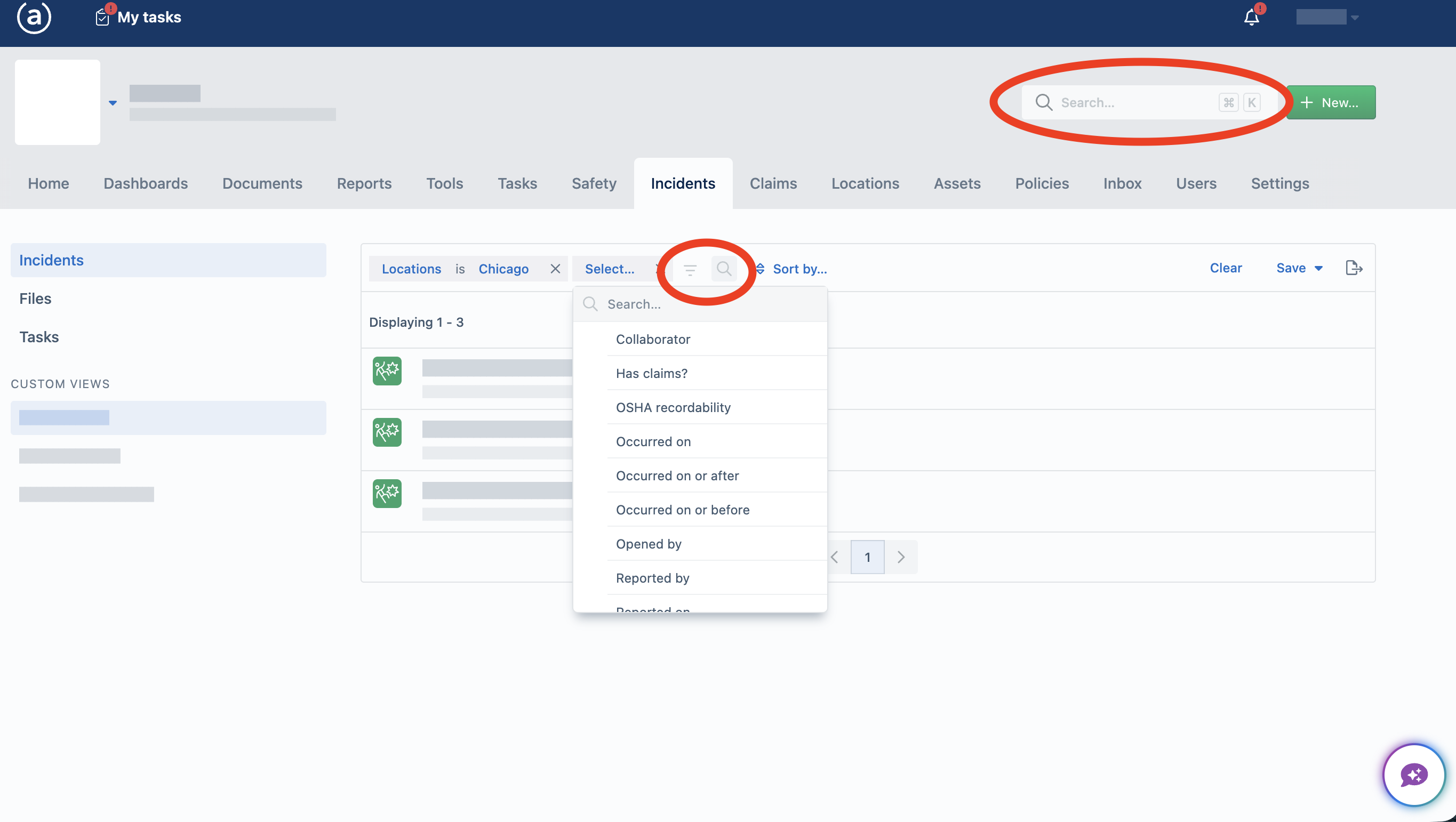
Task: Open the Locations tab
Action: pos(865,183)
